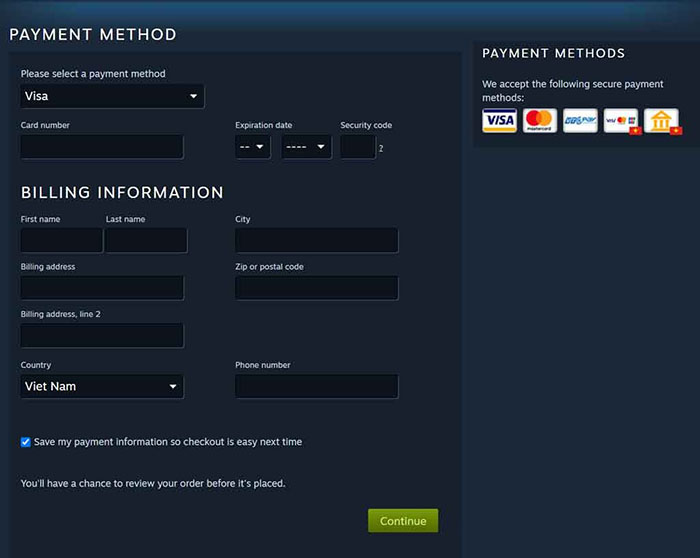Click the Zip or postal code field
Image resolution: width=700 pixels, height=558 pixels.
point(316,288)
